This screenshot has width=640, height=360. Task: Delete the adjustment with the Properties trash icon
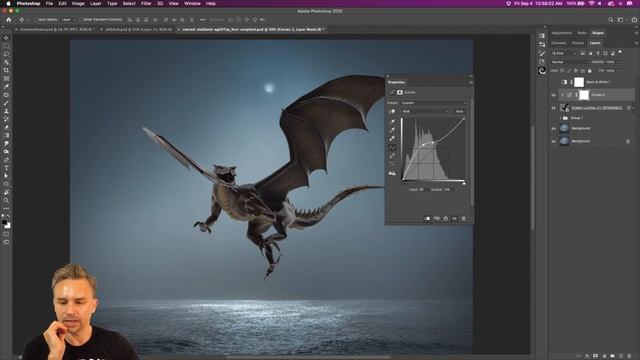463,218
